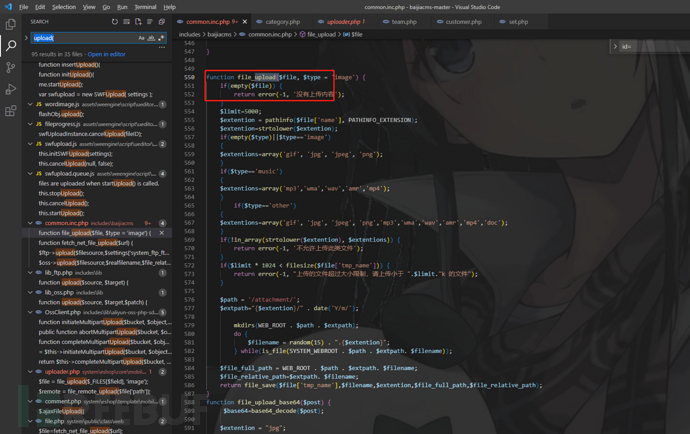The height and width of the screenshot is (434, 690).
Task: Click line number 576 in gutter
Action: pos(189,300)
